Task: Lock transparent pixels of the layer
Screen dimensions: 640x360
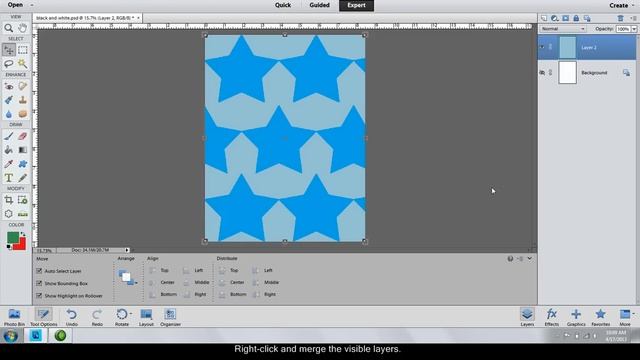Action: click(x=587, y=18)
